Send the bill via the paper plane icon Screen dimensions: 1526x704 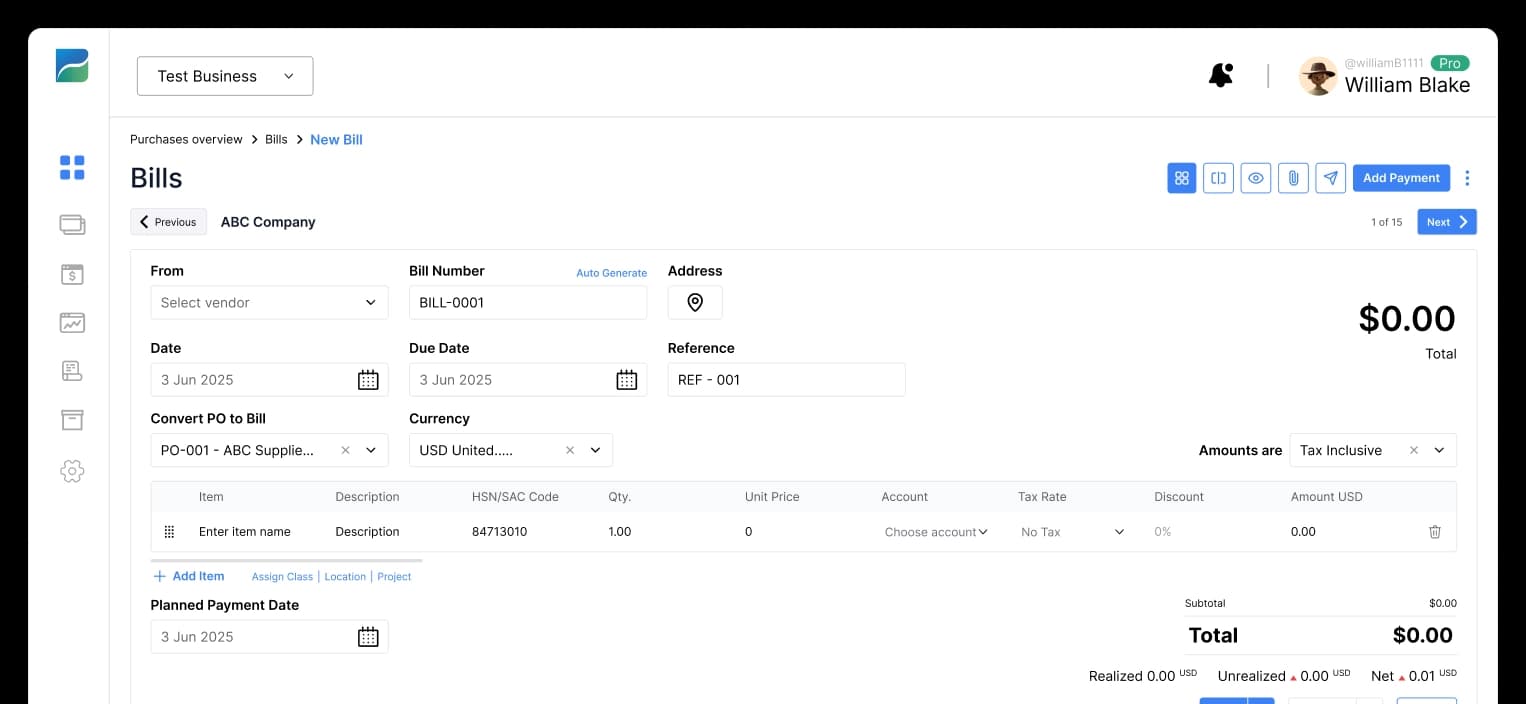[1330, 177]
